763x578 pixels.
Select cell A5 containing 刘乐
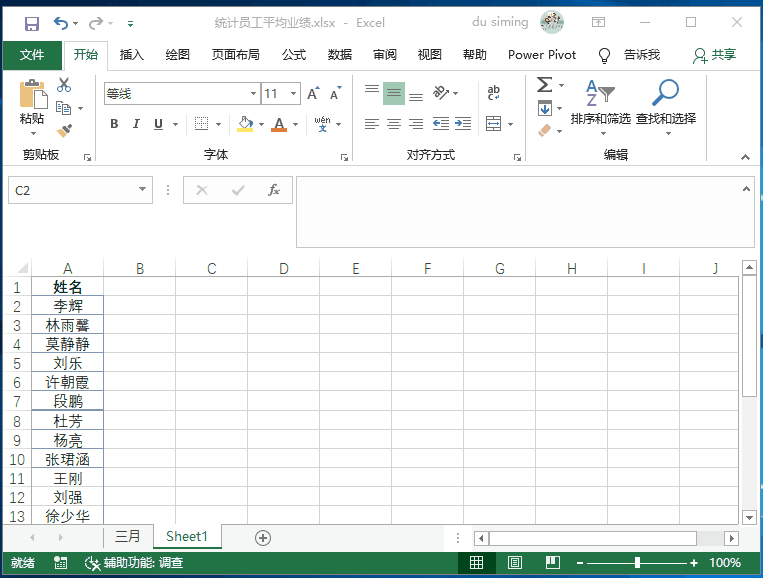[67, 363]
